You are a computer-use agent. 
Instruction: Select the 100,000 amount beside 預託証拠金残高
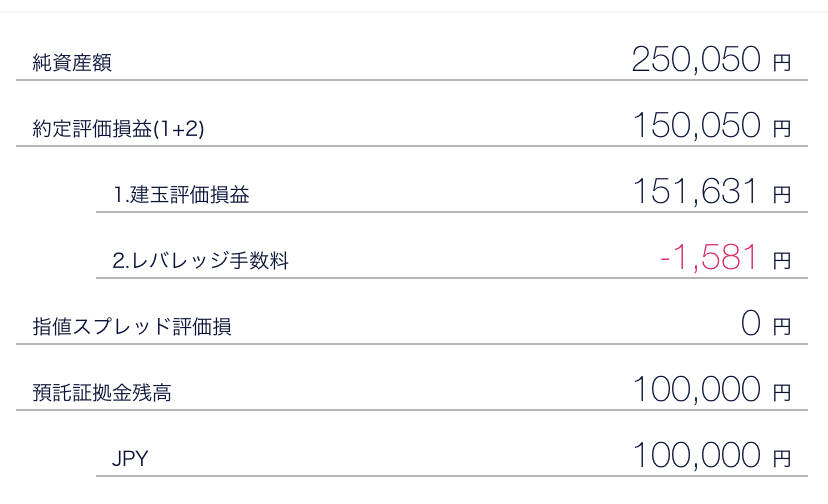tap(696, 390)
